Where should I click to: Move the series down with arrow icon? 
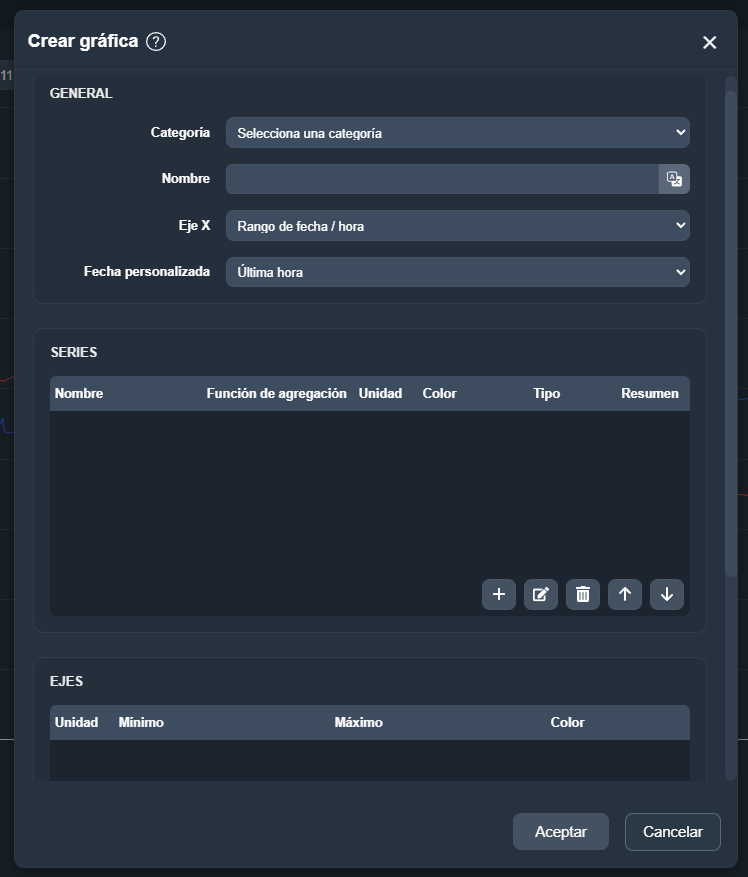tap(667, 594)
